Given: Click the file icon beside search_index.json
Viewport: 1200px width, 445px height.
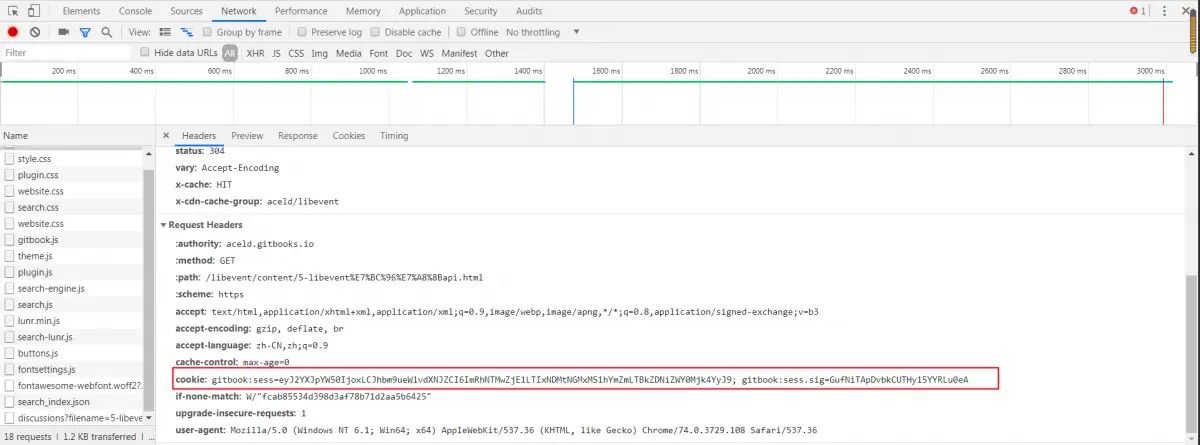Looking at the screenshot, I should [x=10, y=401].
